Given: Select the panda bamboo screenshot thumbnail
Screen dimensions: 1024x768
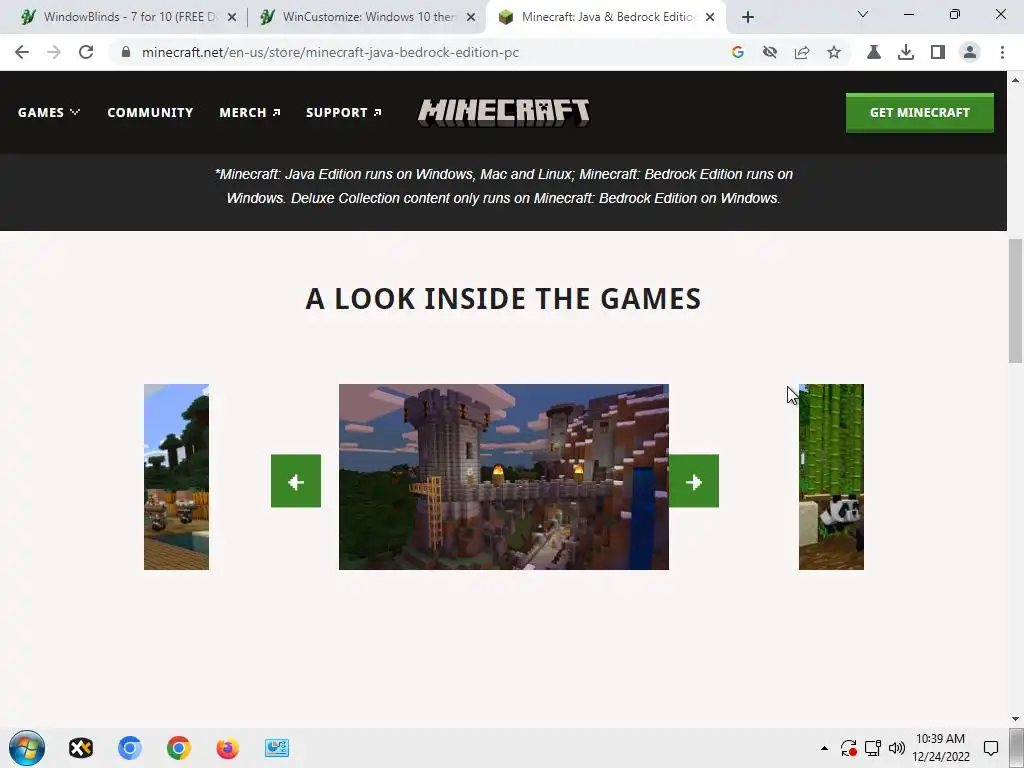Looking at the screenshot, I should (831, 477).
